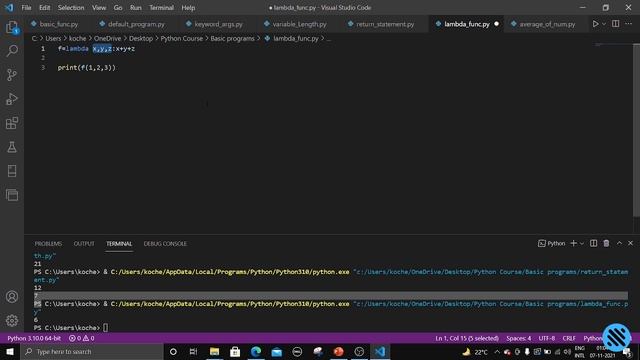Change Spaces: 4 indentation setting
This screenshot has width=640, height=360.
pos(519,338)
